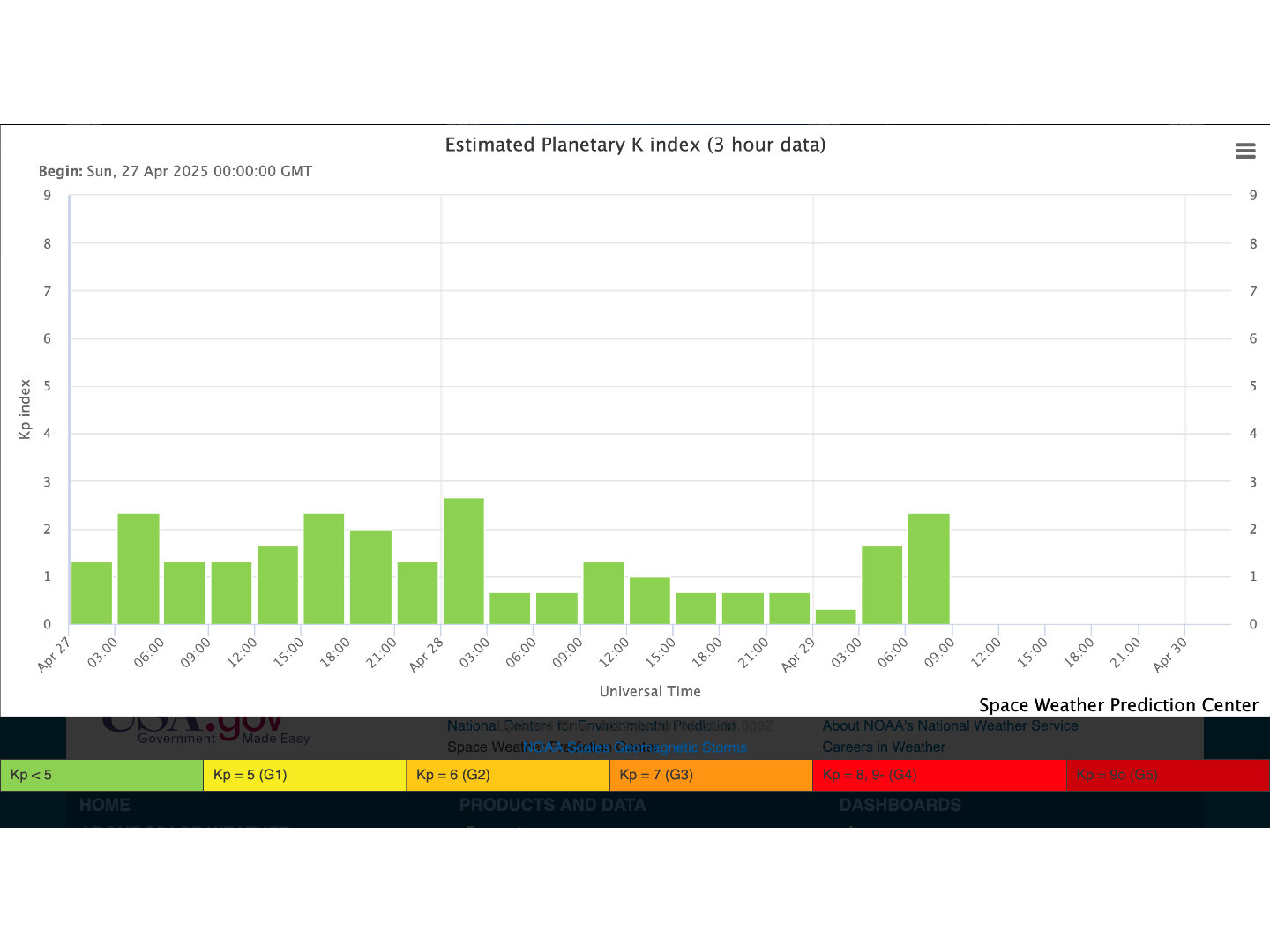Open the DASHBOARDS menu
This screenshot has width=1270, height=952.
click(x=900, y=805)
